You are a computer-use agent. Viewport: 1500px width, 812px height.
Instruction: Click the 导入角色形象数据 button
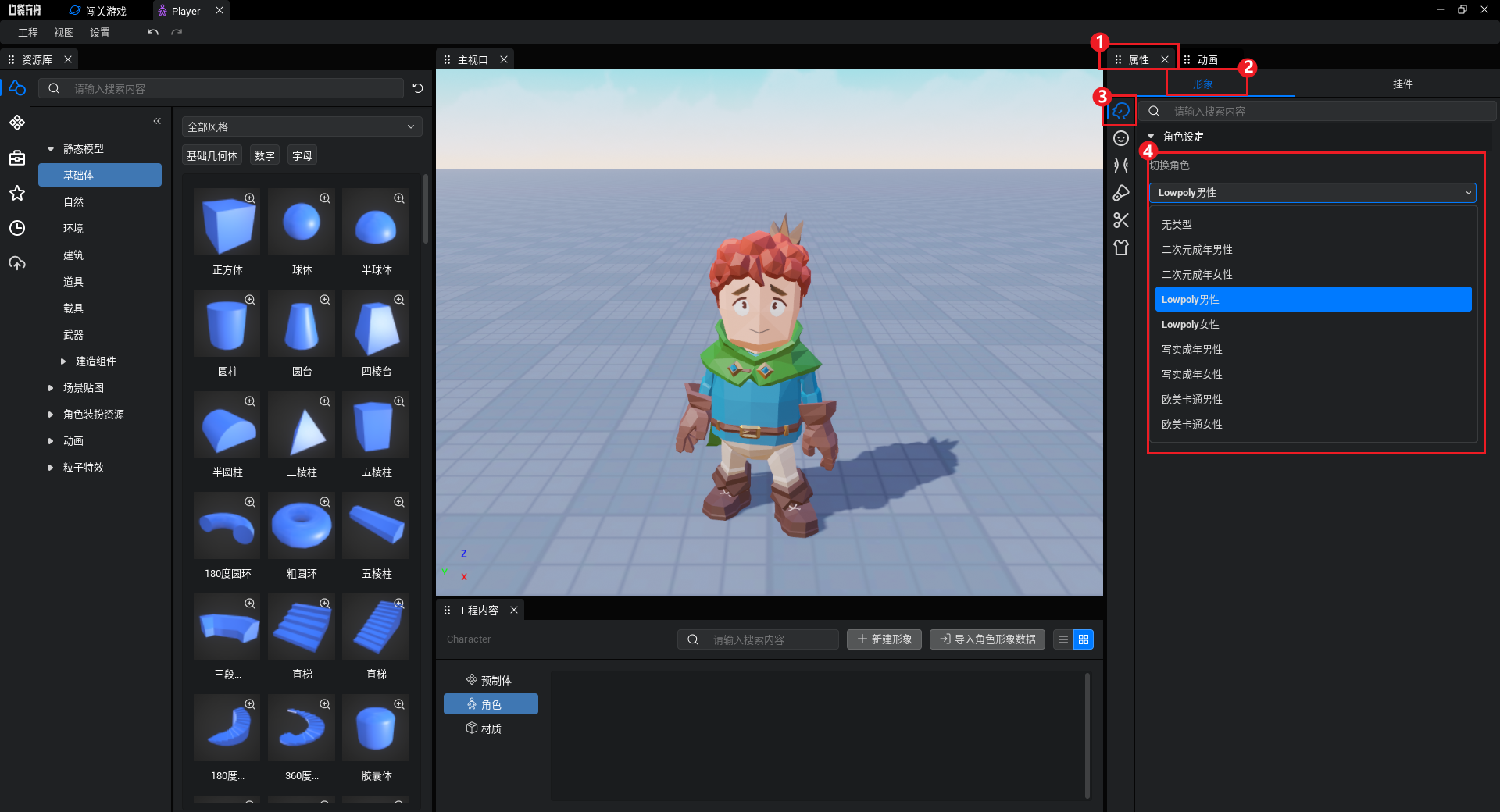[987, 639]
